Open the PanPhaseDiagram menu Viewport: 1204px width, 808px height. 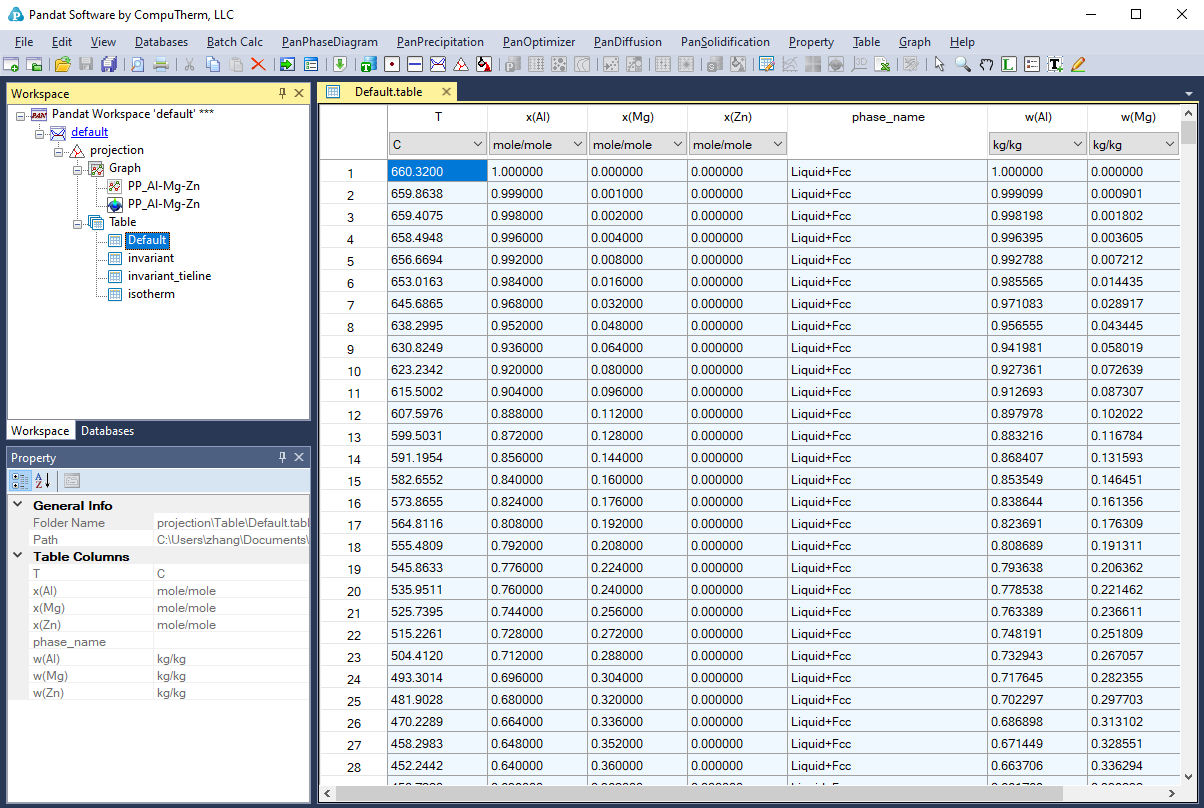click(x=329, y=42)
